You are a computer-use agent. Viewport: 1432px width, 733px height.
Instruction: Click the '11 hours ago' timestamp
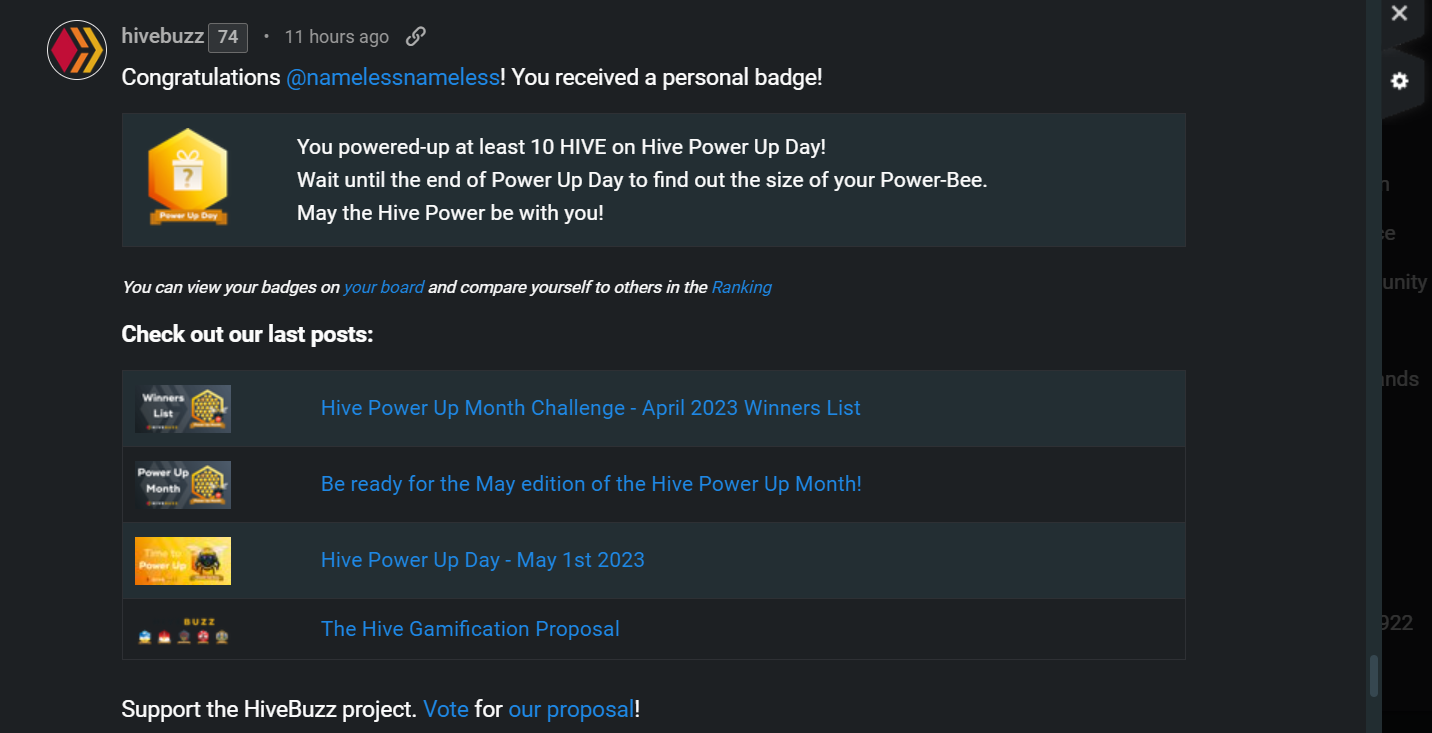coord(336,37)
